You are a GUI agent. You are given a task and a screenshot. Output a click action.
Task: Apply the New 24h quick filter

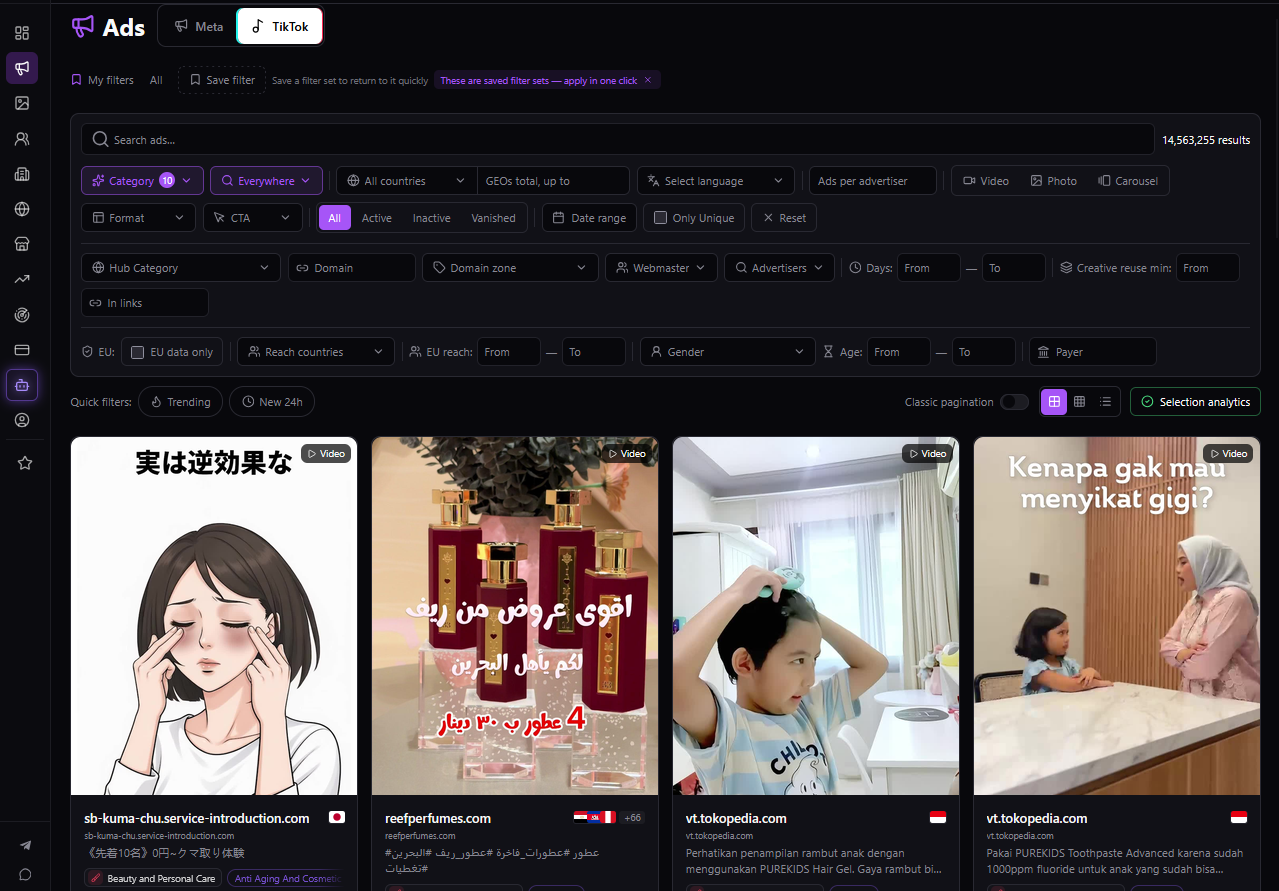tap(272, 402)
